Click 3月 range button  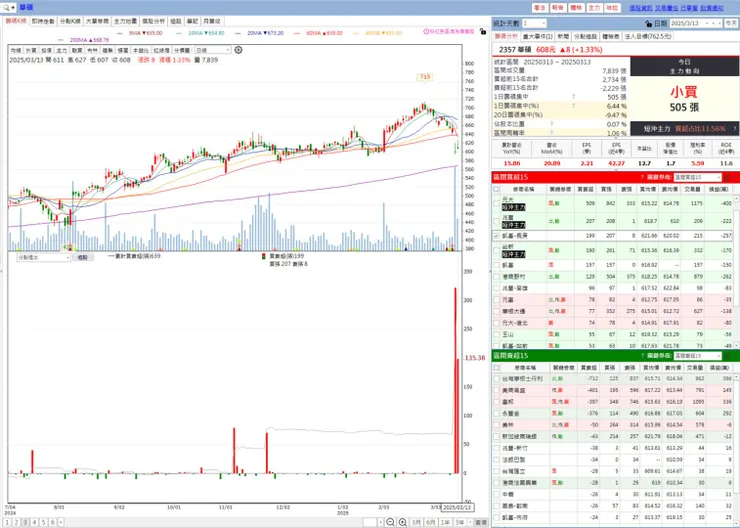[416, 522]
